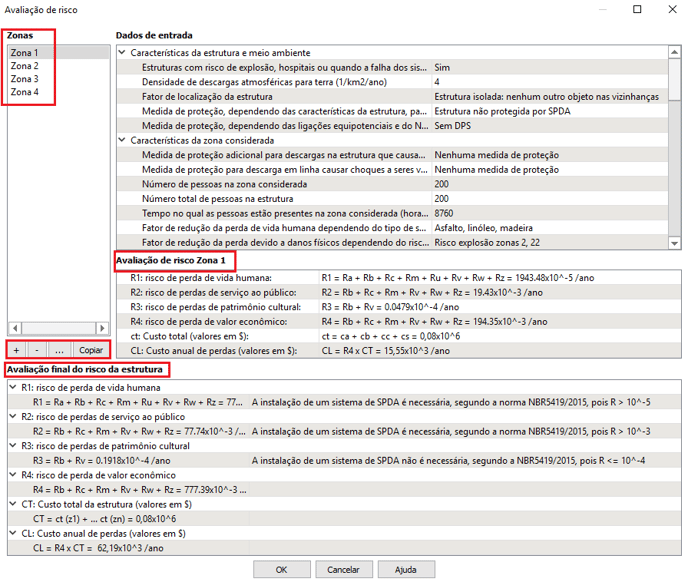Image resolution: width=688 pixels, height=582 pixels.
Task: Click the plus button to add a zone
Action: [17, 350]
